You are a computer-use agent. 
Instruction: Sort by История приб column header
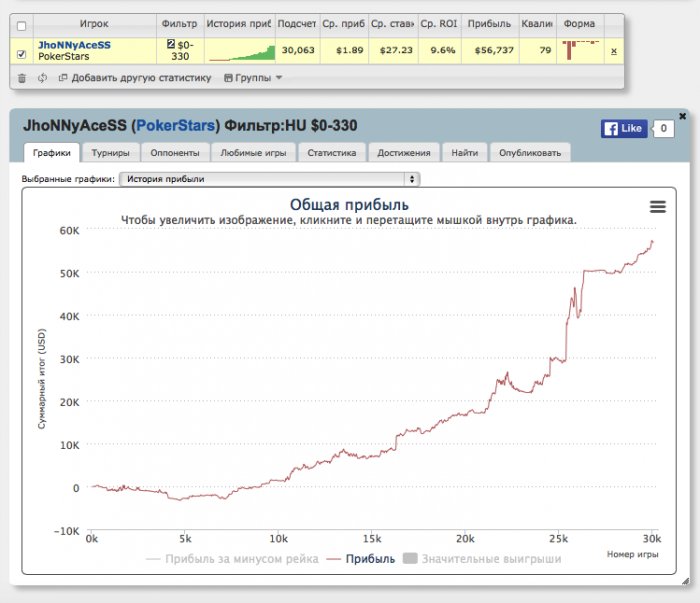coord(239,24)
